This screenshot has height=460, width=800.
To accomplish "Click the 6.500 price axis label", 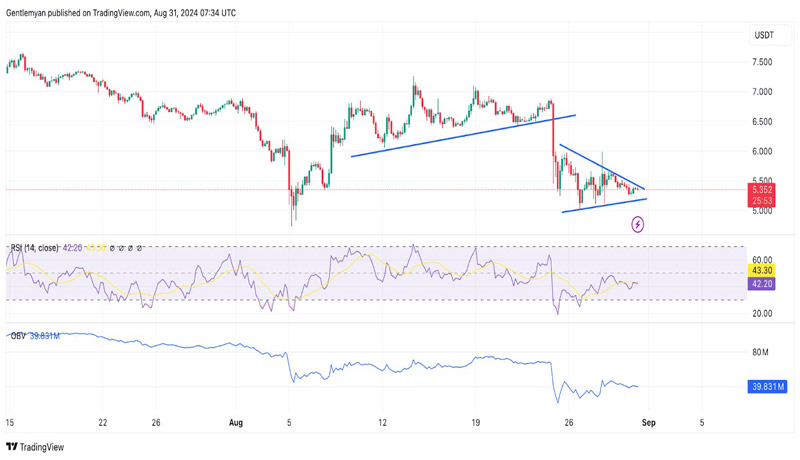I will coord(762,121).
